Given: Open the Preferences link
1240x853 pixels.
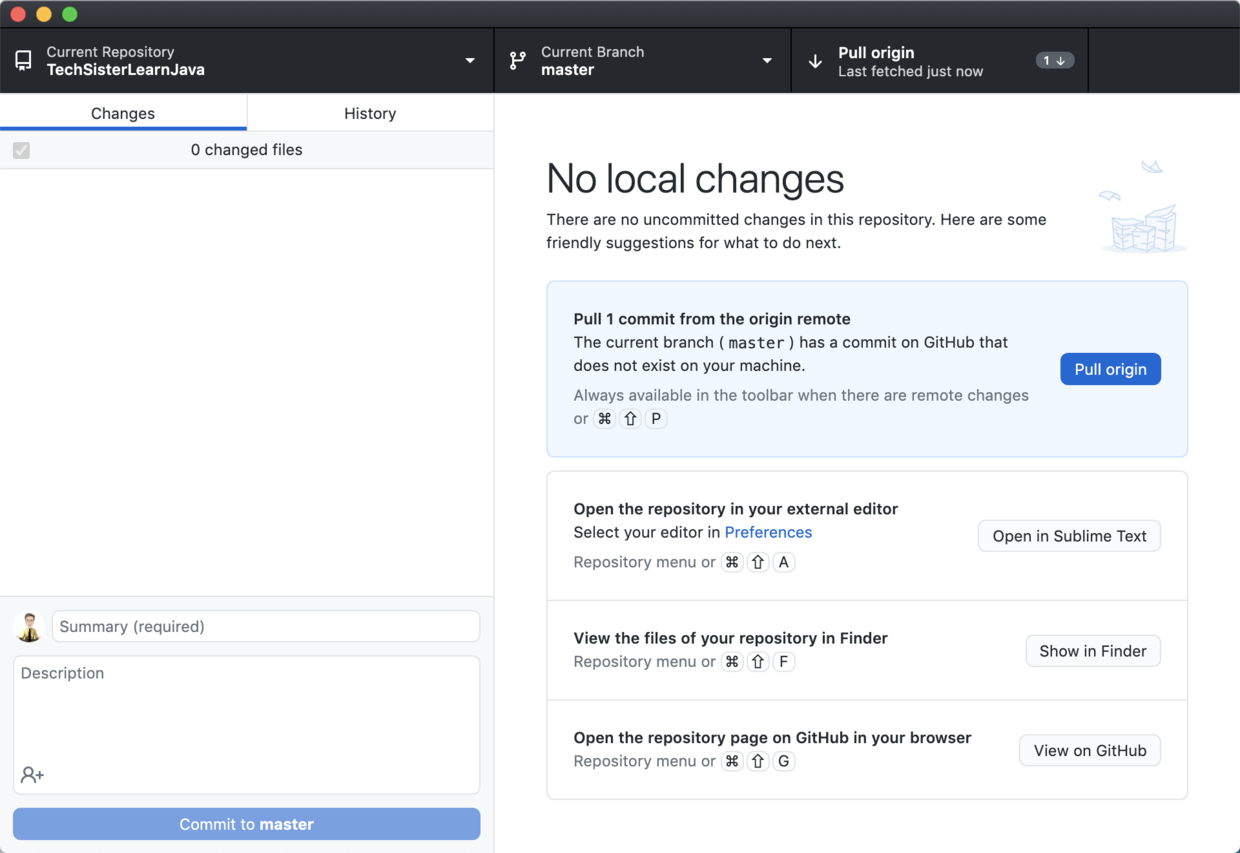Looking at the screenshot, I should [x=768, y=532].
